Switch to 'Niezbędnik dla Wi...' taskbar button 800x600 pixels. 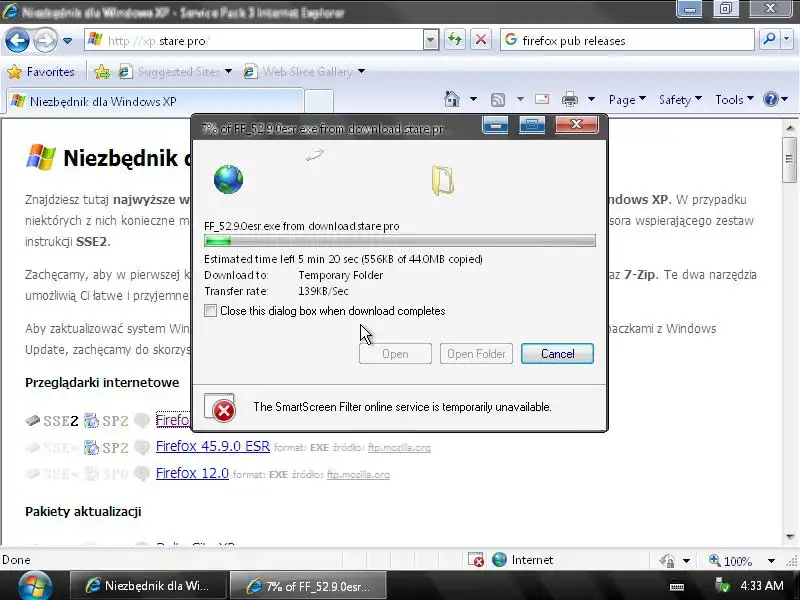pos(148,585)
